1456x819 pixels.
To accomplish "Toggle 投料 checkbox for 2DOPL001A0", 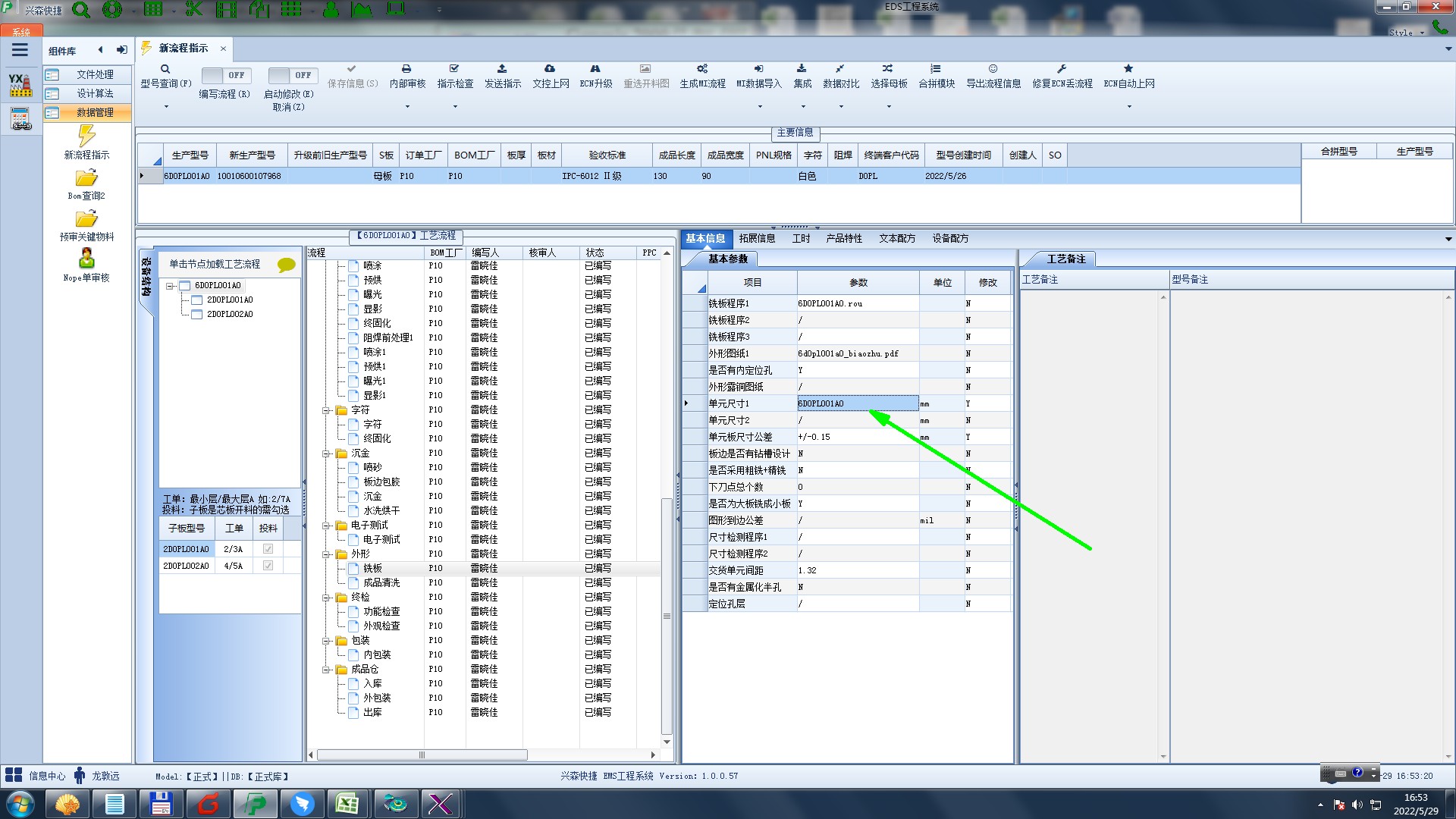I will pos(268,549).
